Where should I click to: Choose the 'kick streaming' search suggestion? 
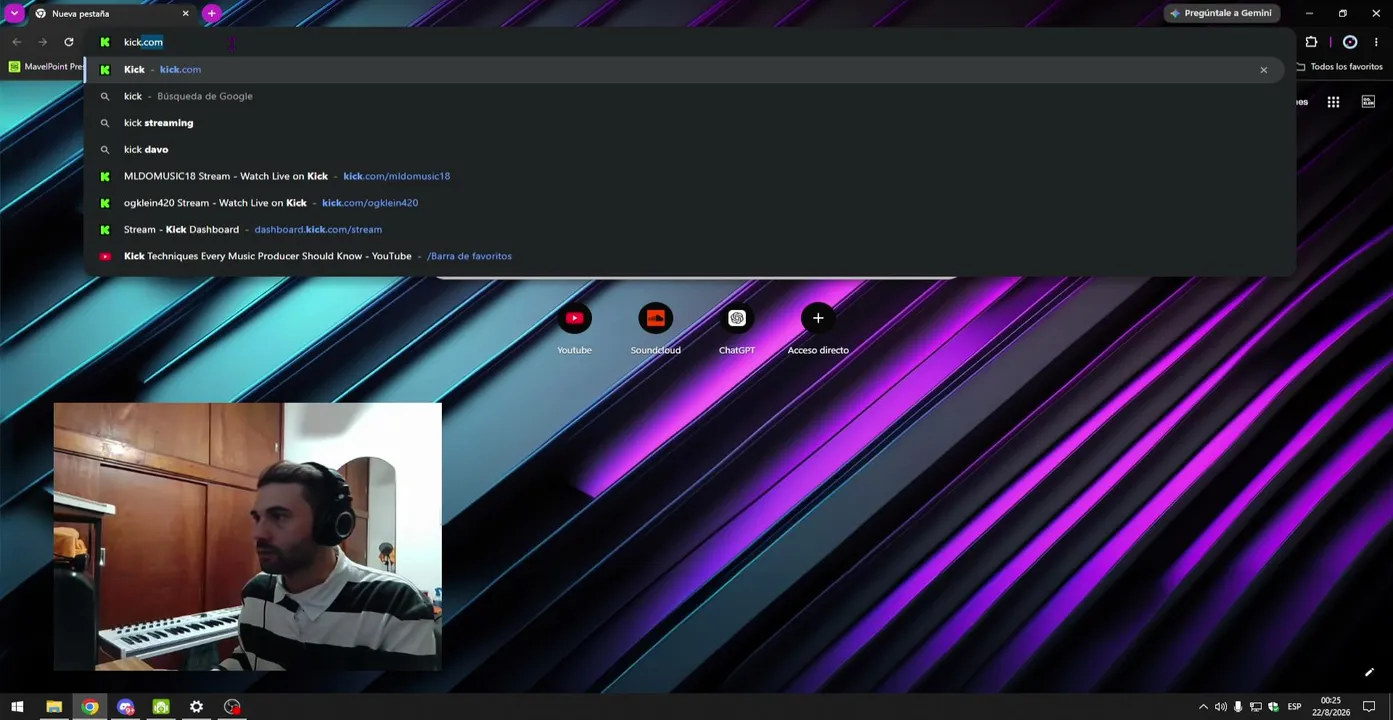pos(684,123)
